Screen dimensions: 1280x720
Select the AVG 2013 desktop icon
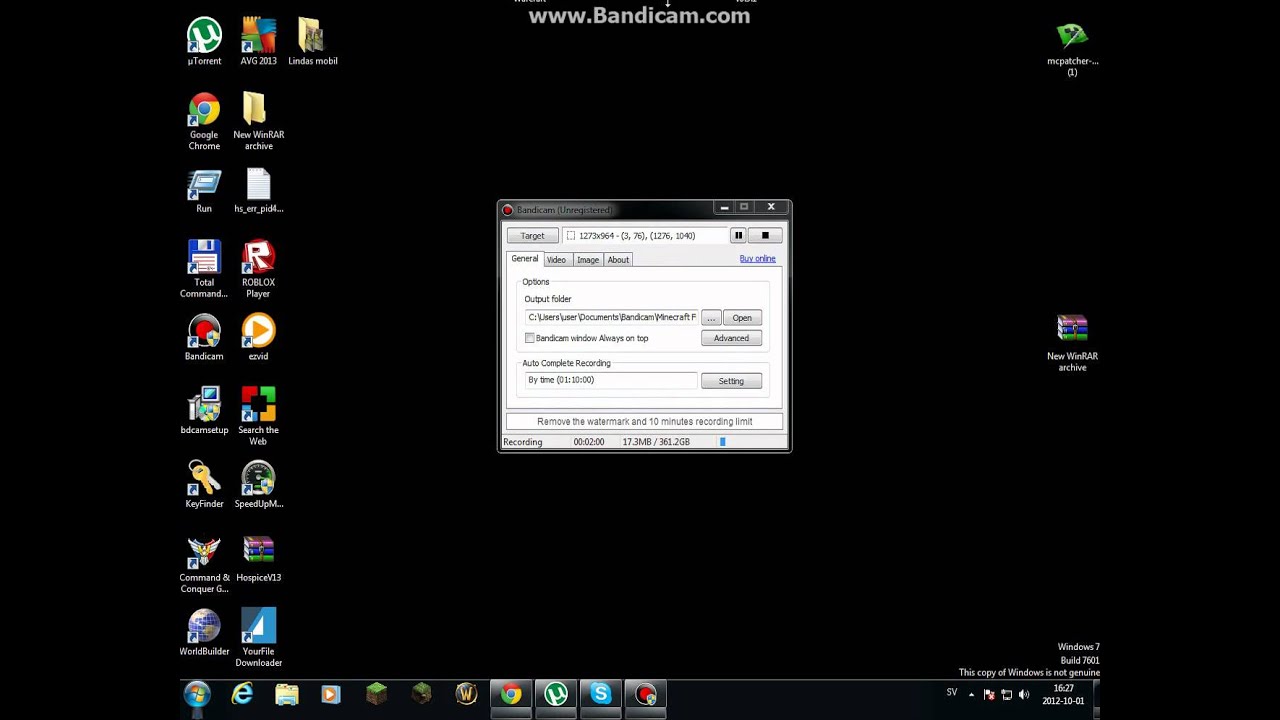click(x=258, y=42)
